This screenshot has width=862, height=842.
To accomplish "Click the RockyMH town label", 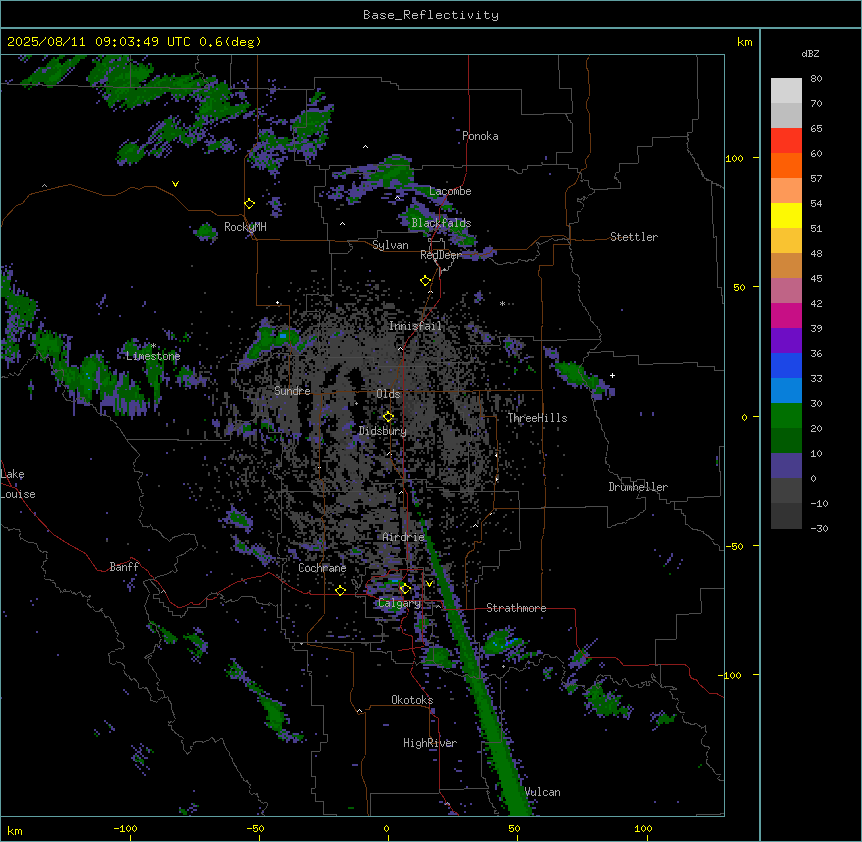I will (x=245, y=226).
